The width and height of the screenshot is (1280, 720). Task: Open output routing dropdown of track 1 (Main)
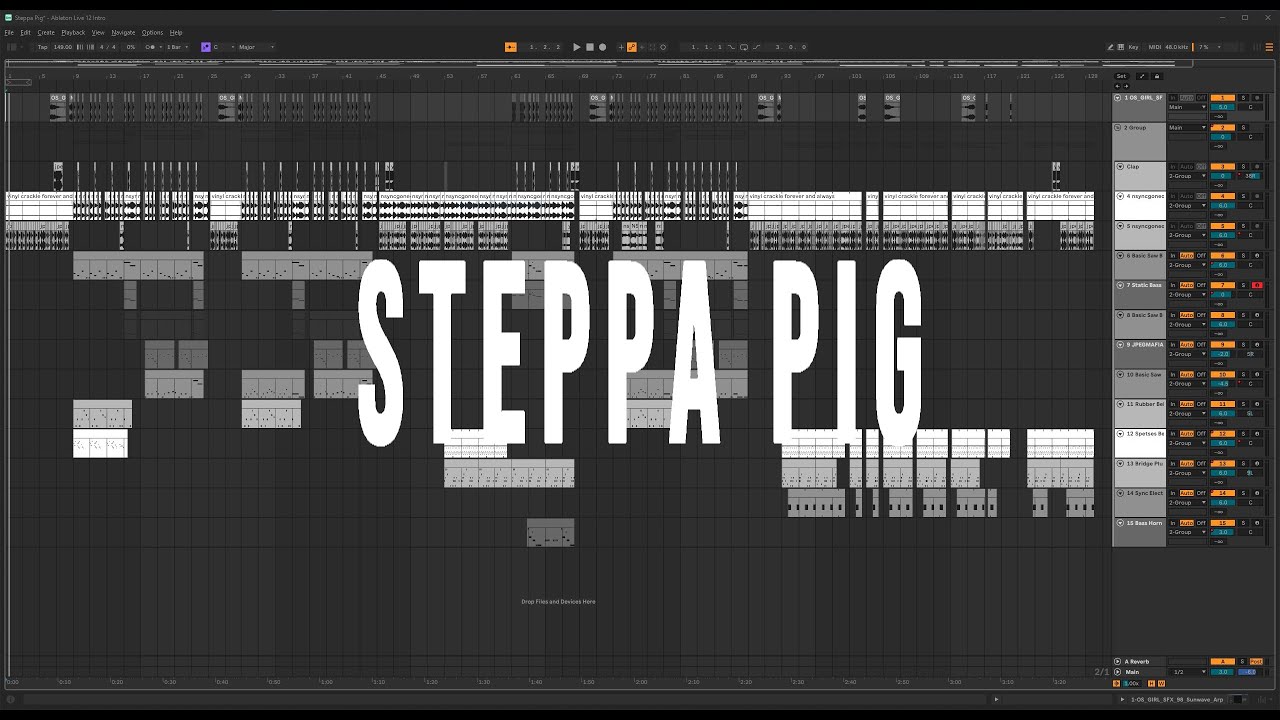click(x=1188, y=107)
